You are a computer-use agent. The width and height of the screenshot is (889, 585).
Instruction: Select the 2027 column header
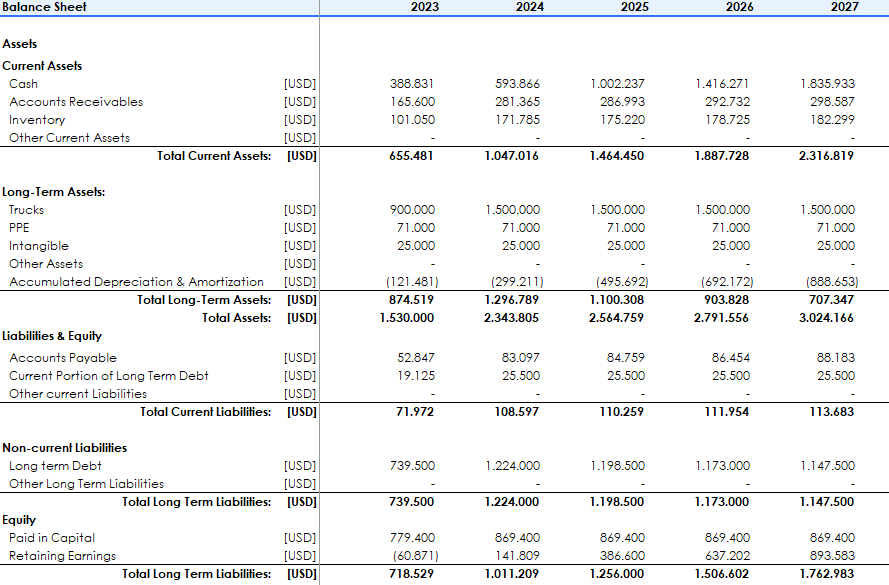coord(844,7)
